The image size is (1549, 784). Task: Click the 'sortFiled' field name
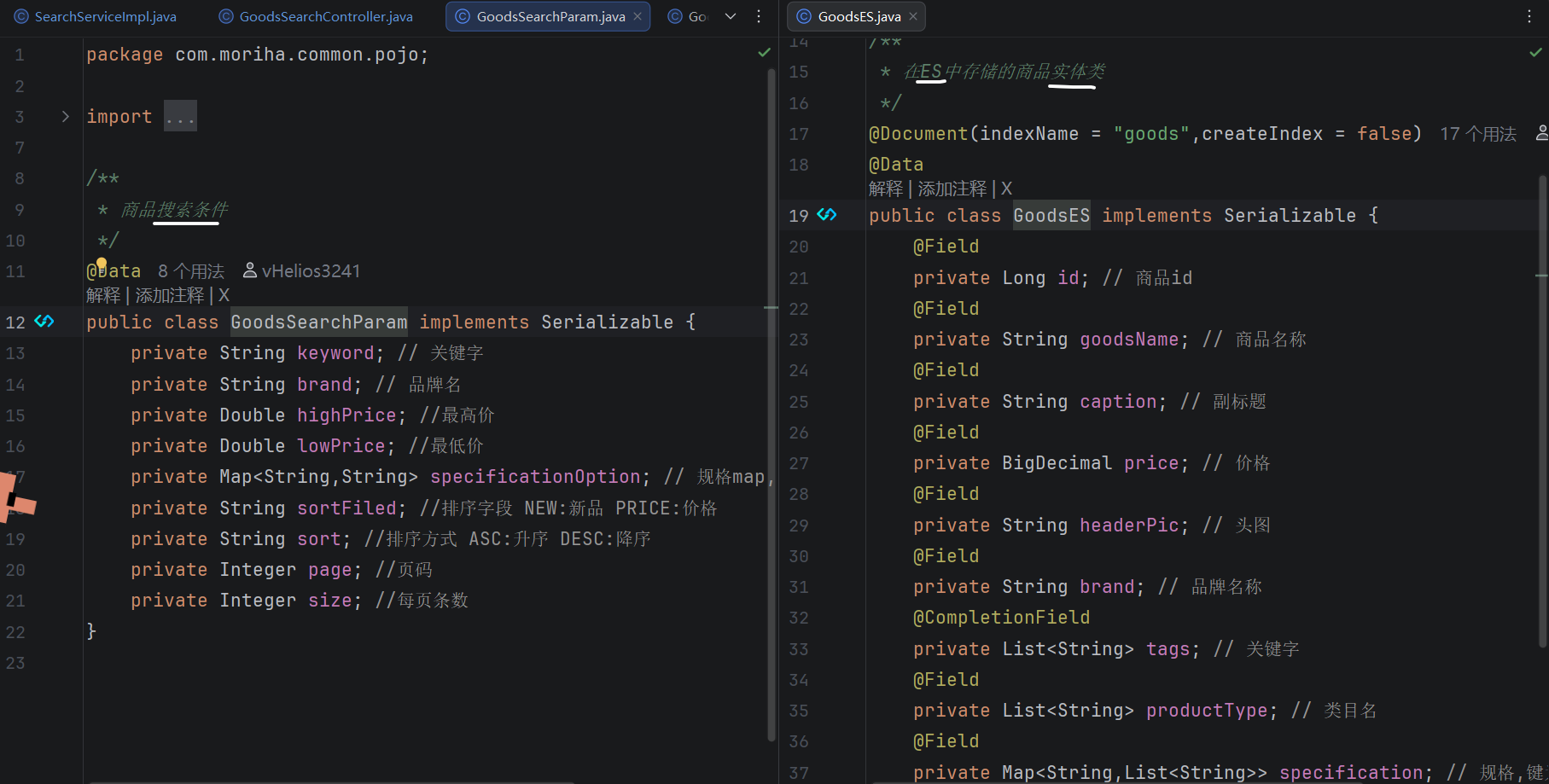(x=346, y=508)
